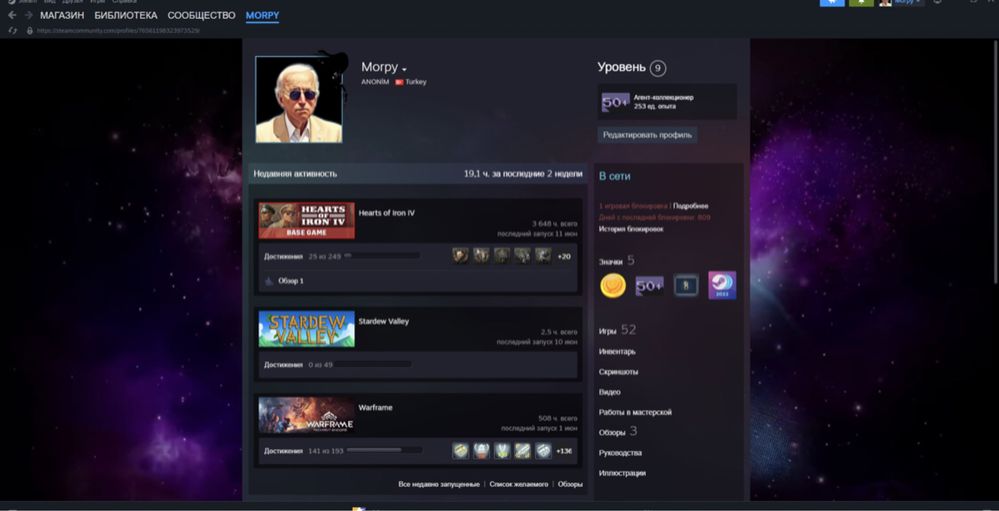Viewport: 999px width, 511px height.
Task: Click the 50+ badge in Значки row
Action: click(649, 286)
